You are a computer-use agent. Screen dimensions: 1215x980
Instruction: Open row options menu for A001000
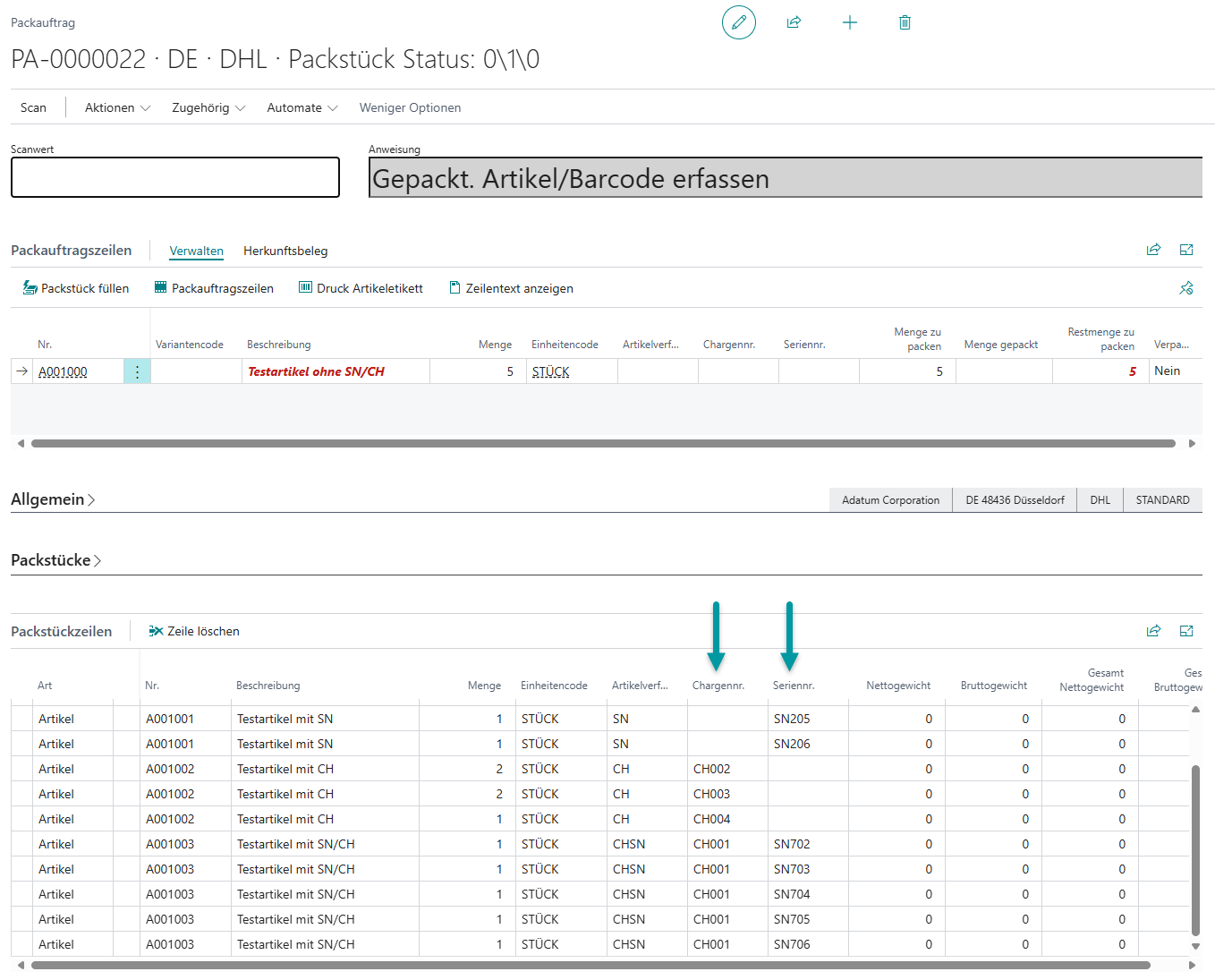coord(137,371)
